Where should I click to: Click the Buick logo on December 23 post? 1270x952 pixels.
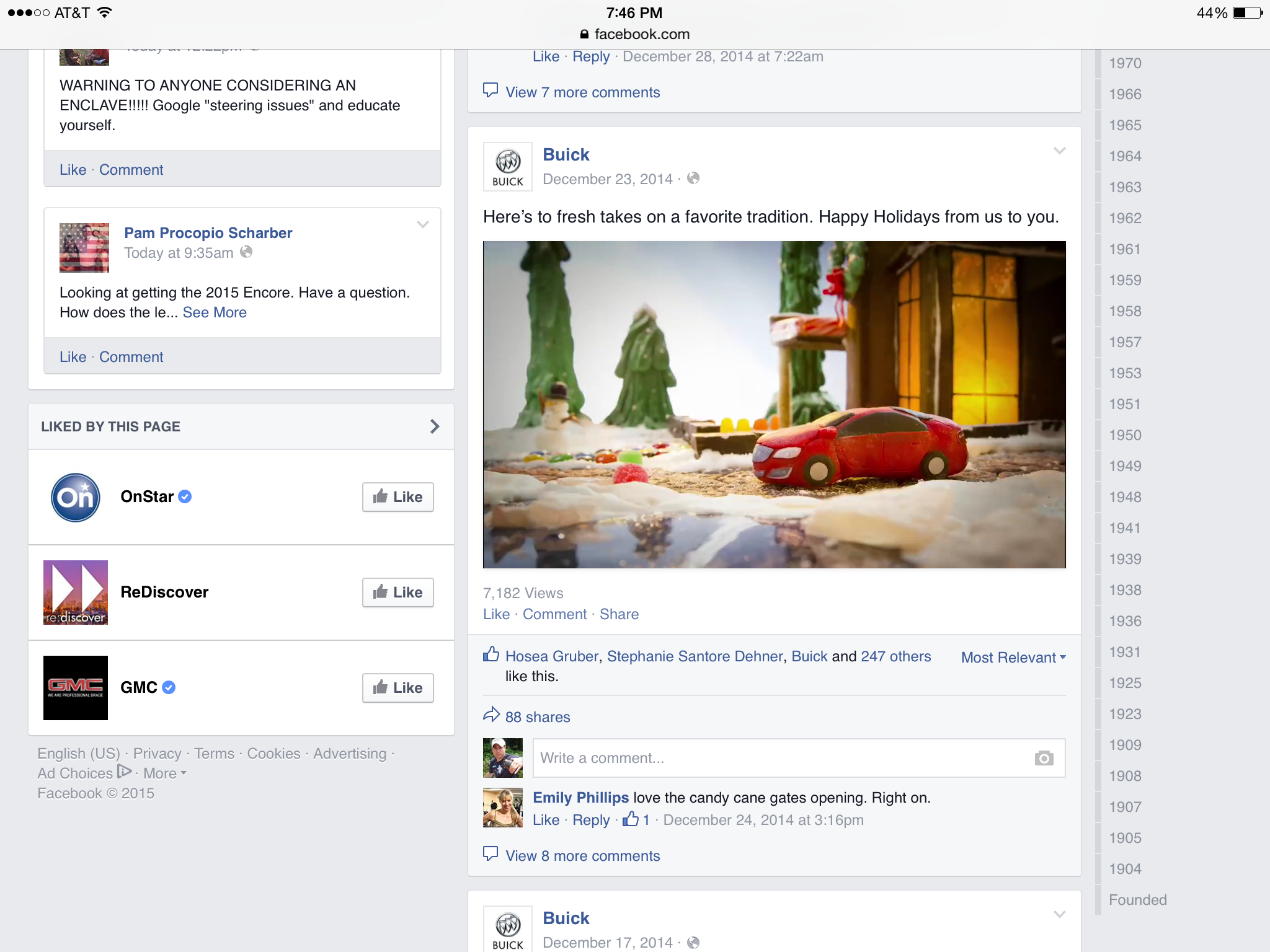[x=508, y=167]
